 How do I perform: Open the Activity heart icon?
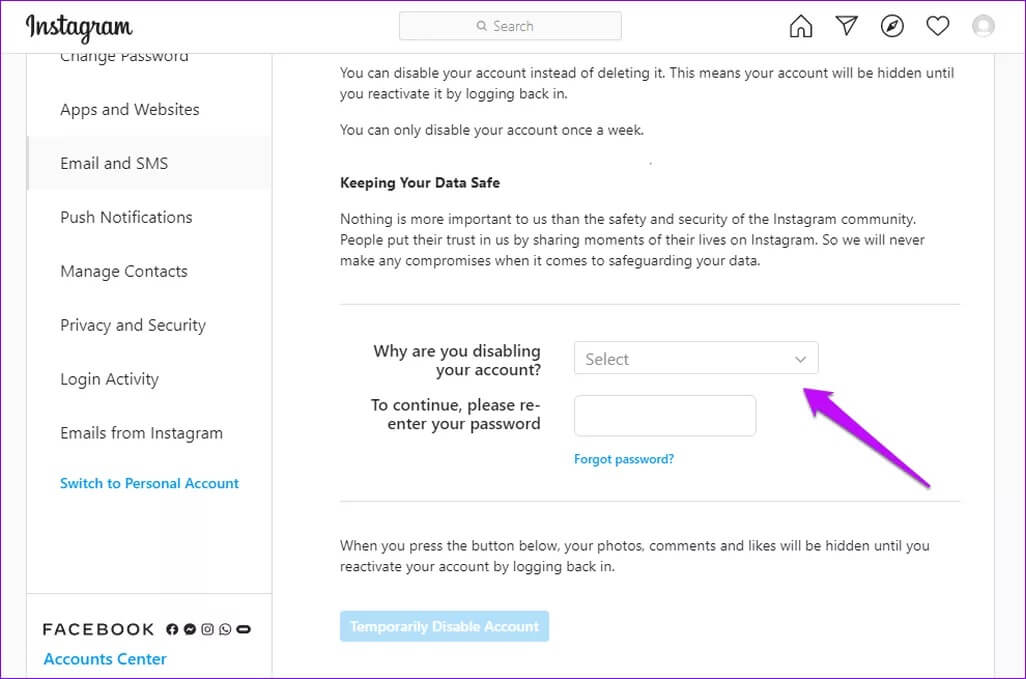coord(938,26)
